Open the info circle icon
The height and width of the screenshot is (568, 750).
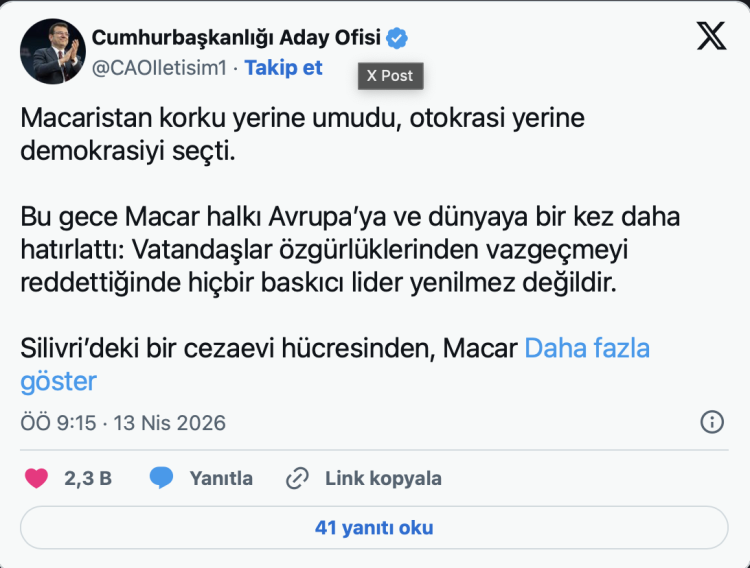pyautogui.click(x=712, y=421)
